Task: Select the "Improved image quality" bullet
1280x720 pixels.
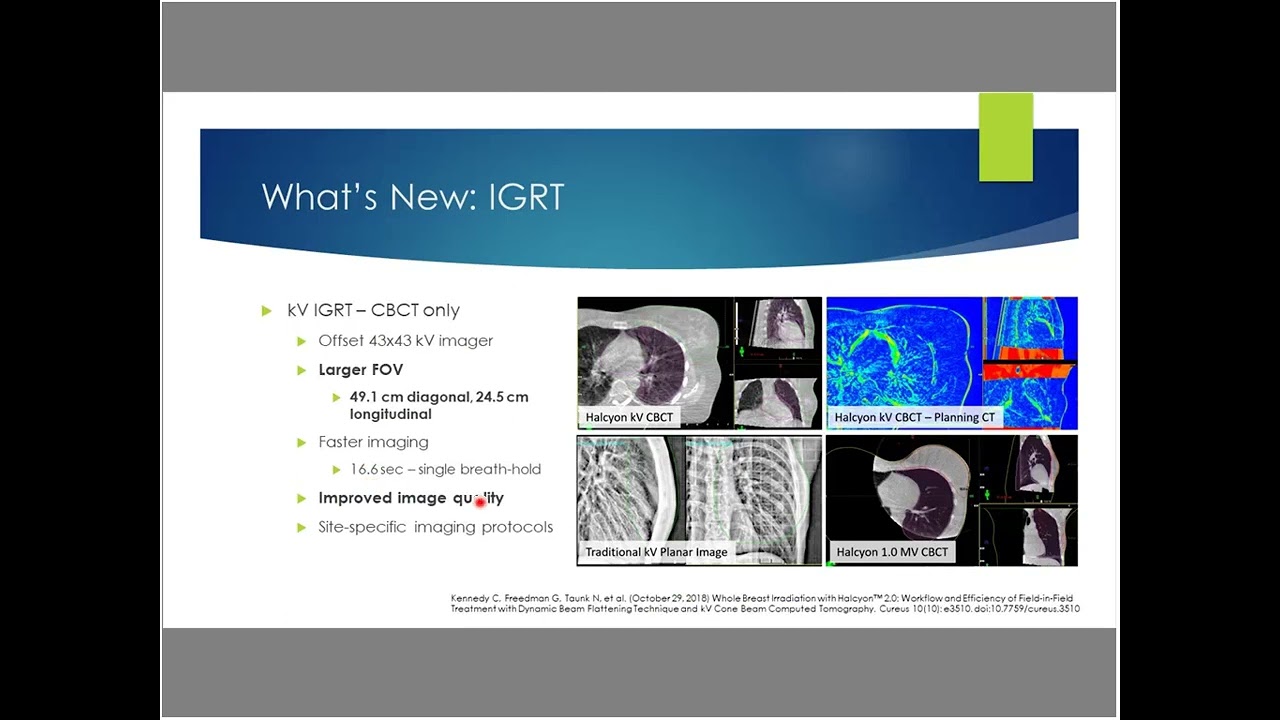Action: (411, 498)
